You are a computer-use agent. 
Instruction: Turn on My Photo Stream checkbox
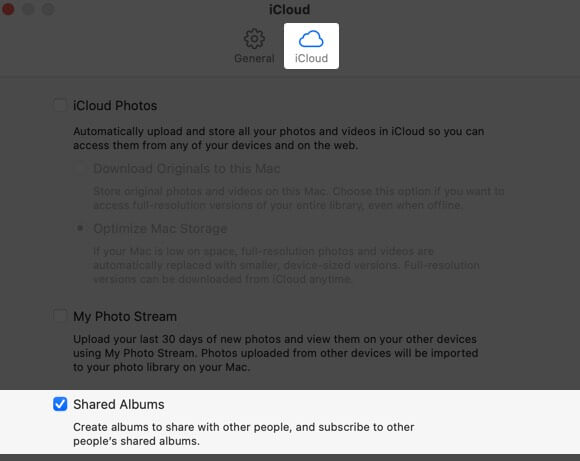60,316
